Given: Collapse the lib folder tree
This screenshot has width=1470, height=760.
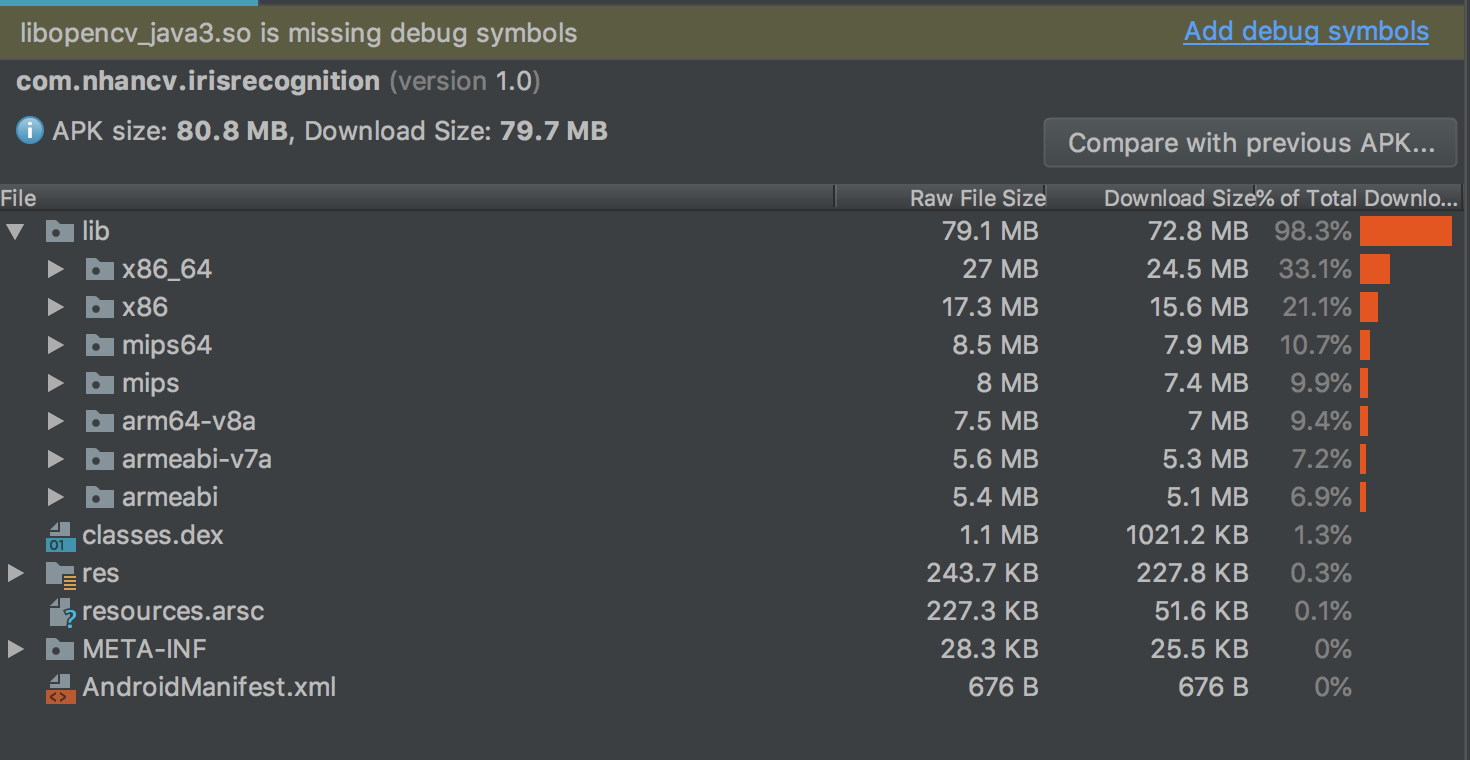Looking at the screenshot, I should (x=15, y=232).
